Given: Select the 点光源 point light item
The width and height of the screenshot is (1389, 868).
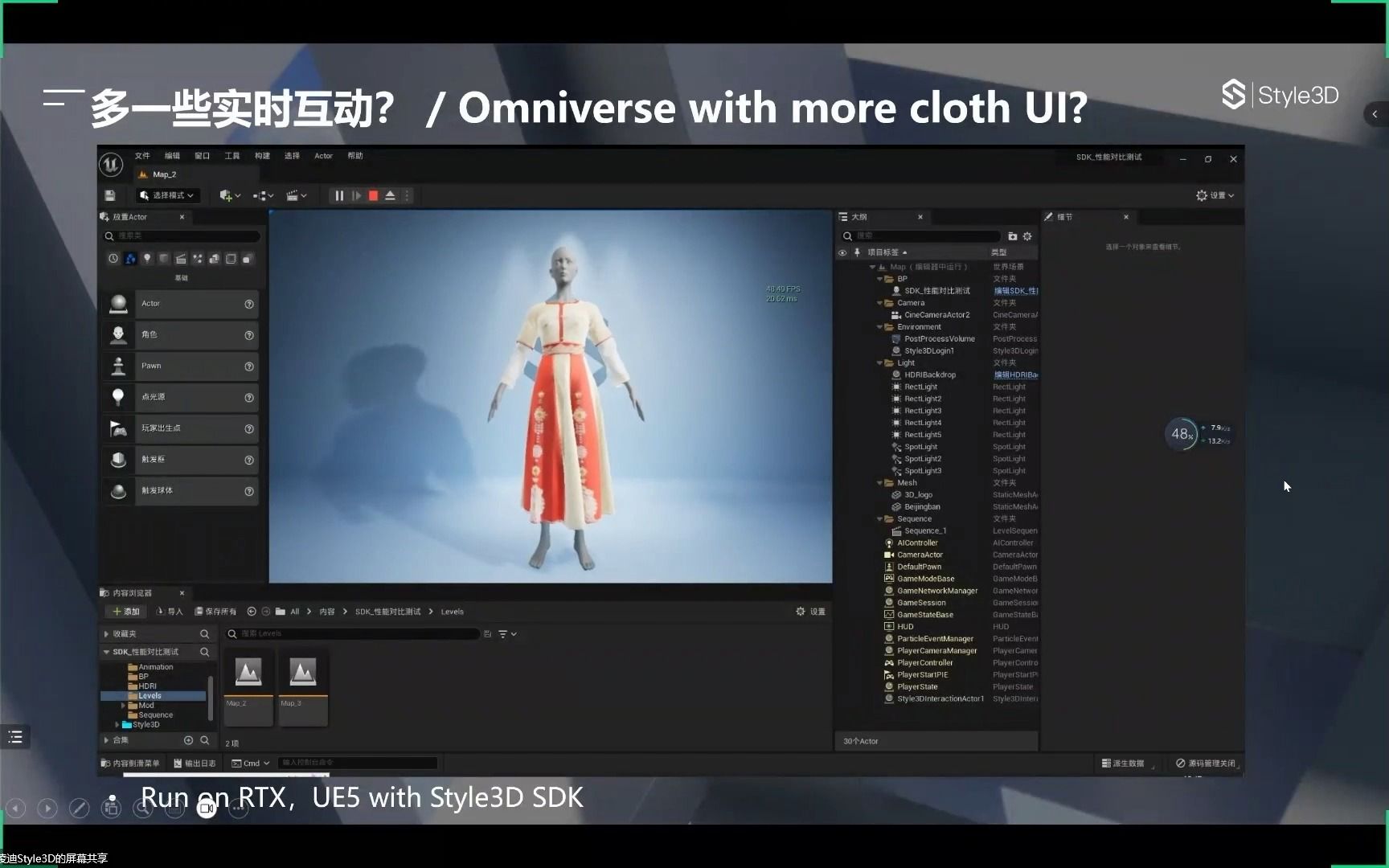Looking at the screenshot, I should (x=181, y=397).
